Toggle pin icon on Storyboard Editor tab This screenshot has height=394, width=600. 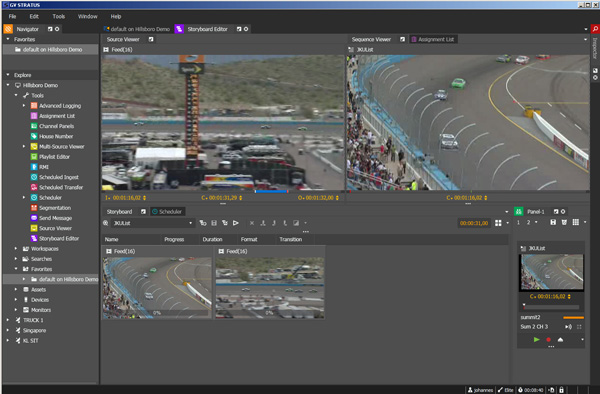coord(239,29)
